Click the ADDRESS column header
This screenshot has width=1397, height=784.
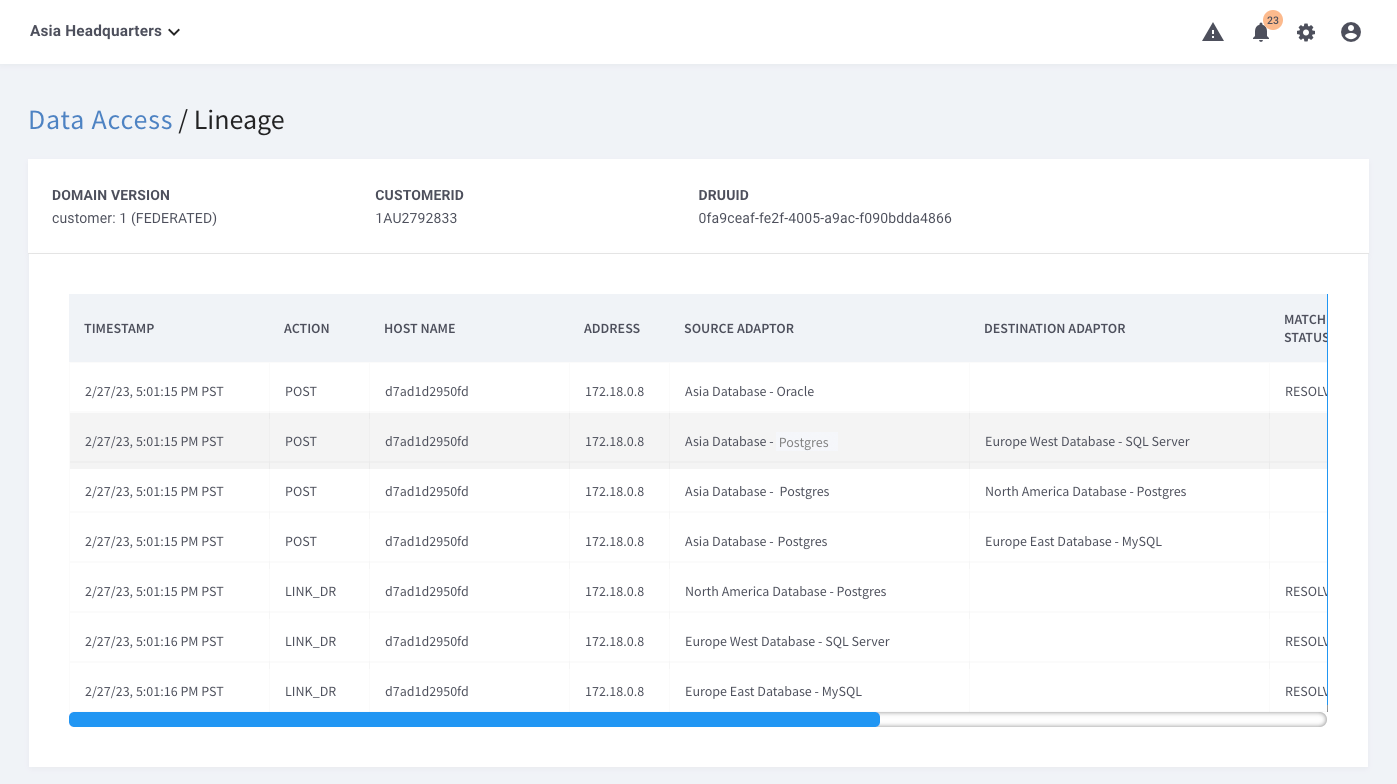coord(612,328)
